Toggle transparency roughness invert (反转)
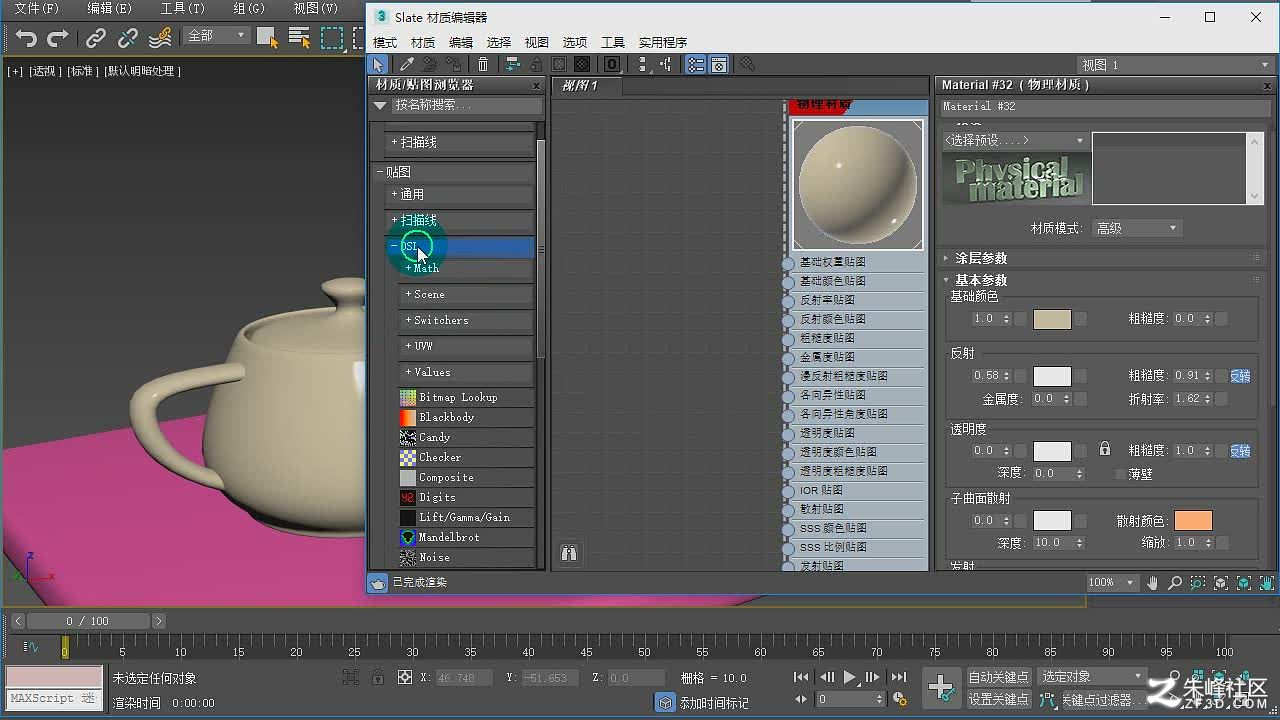Image resolution: width=1280 pixels, height=720 pixels. [1240, 450]
